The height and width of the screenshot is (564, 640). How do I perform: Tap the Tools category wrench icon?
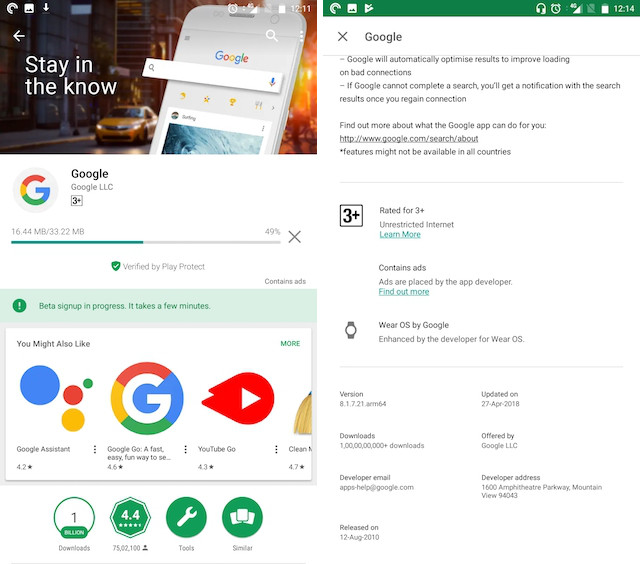[186, 517]
